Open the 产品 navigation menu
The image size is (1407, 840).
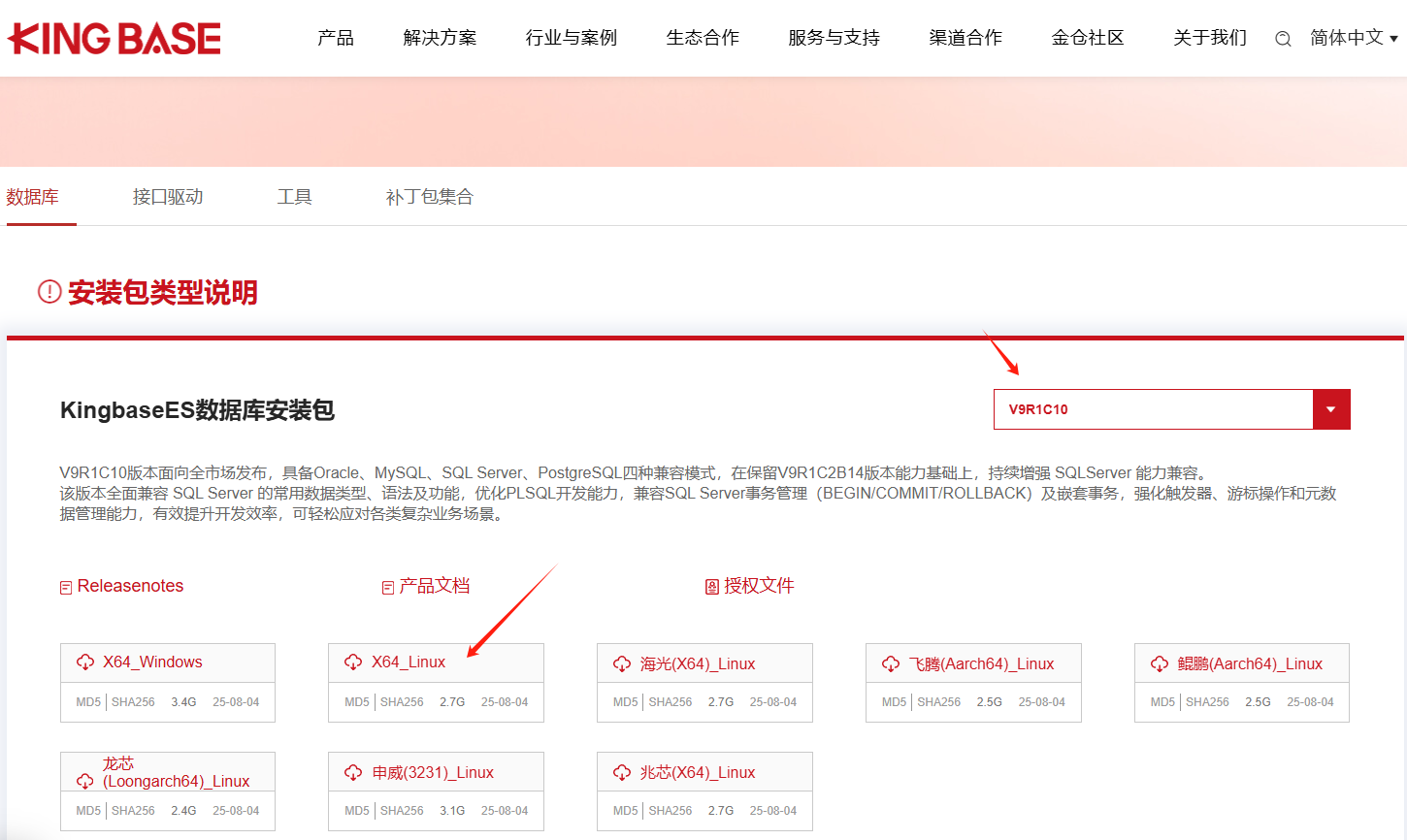336,38
